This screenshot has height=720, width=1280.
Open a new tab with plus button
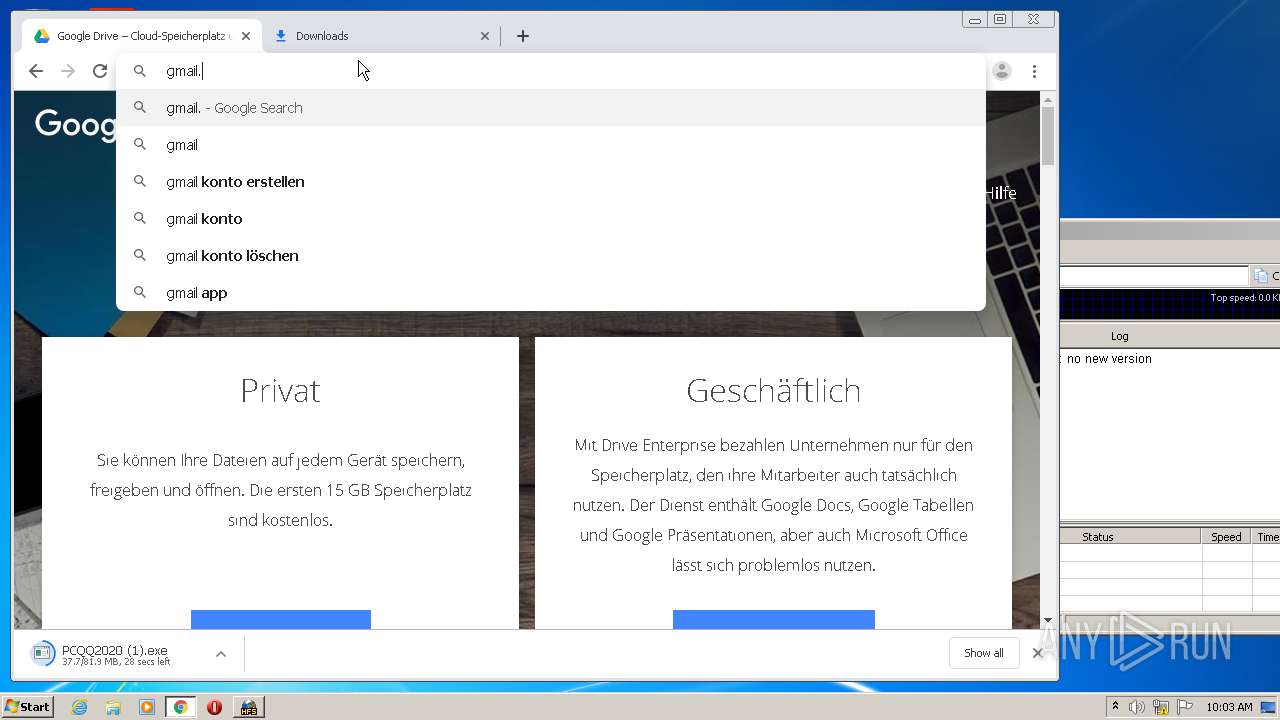pyautogui.click(x=523, y=36)
